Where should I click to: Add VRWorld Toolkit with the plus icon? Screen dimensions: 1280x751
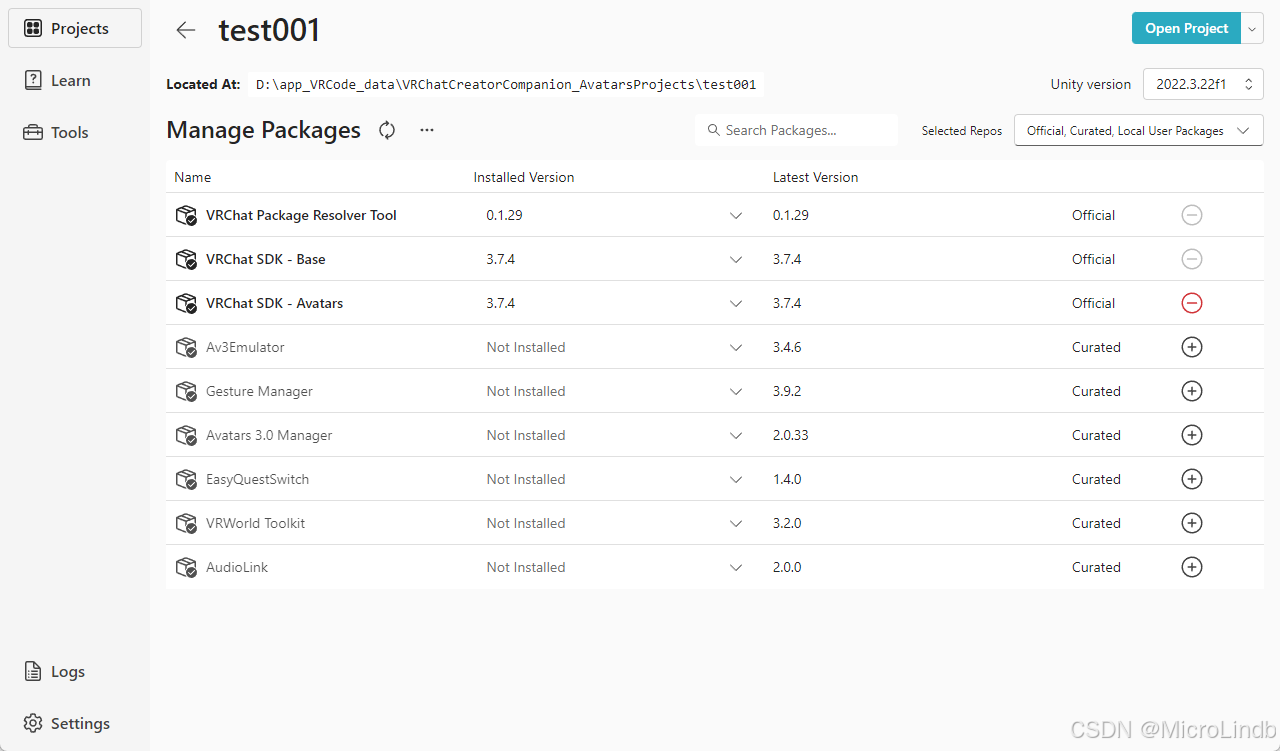click(1191, 523)
